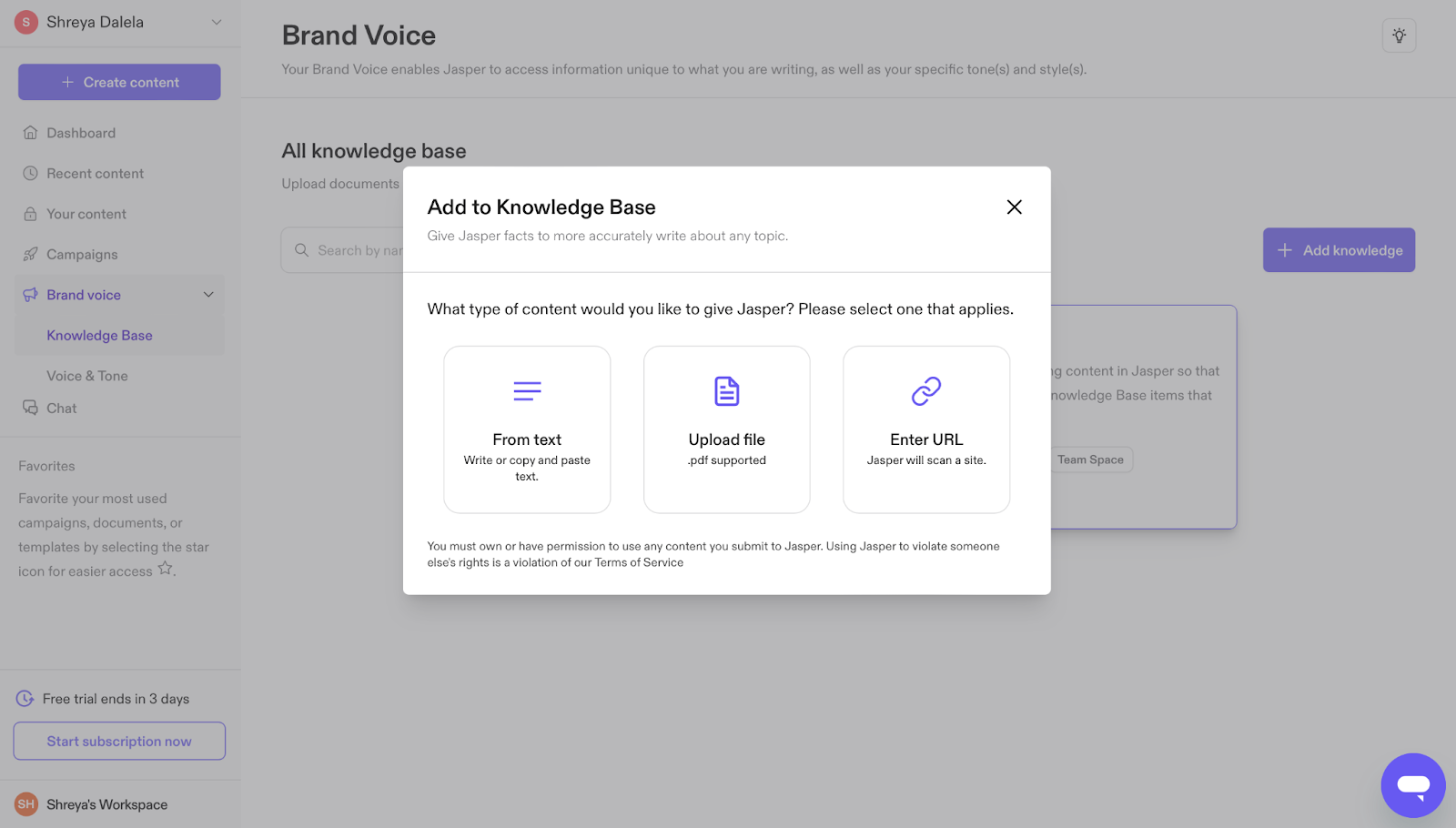Select the From text option card

(x=527, y=429)
